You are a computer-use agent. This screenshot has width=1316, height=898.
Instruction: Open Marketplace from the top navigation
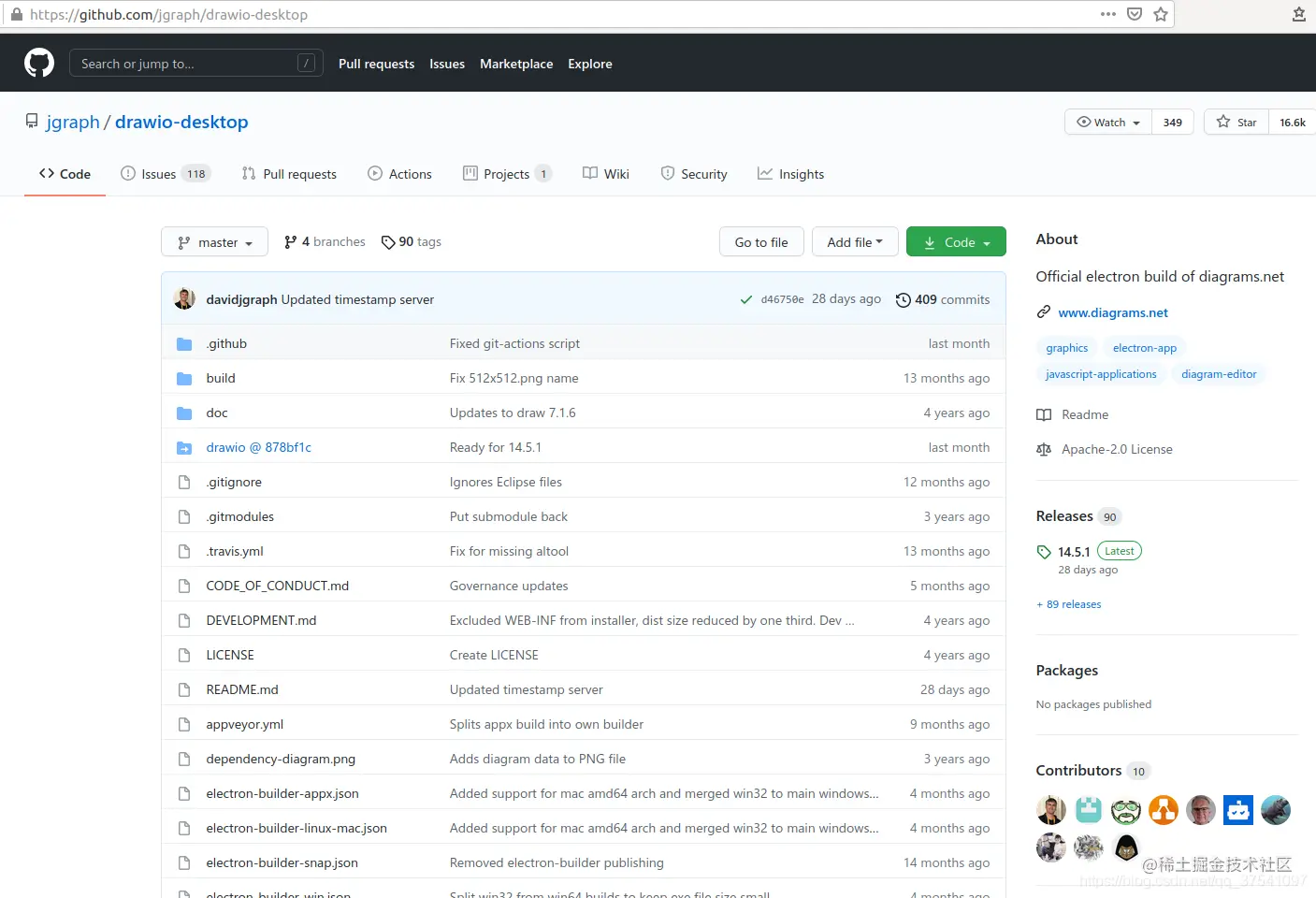pos(516,64)
